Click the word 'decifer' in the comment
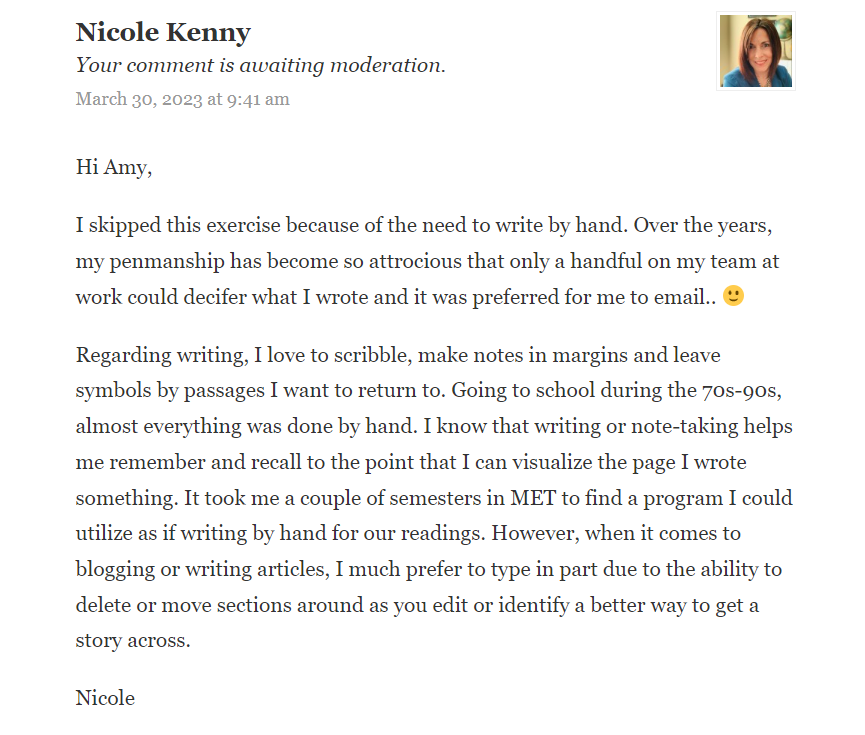865x735 pixels. click(215, 297)
